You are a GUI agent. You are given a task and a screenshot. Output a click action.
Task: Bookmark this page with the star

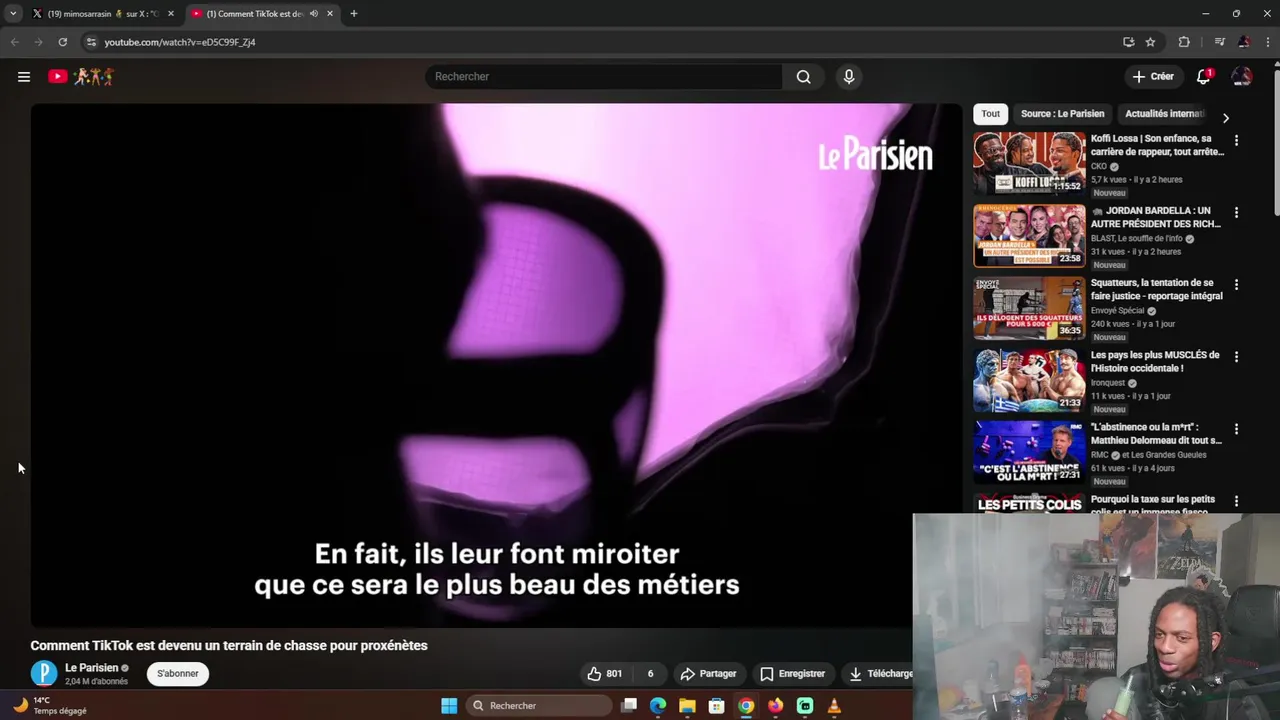pos(1150,42)
